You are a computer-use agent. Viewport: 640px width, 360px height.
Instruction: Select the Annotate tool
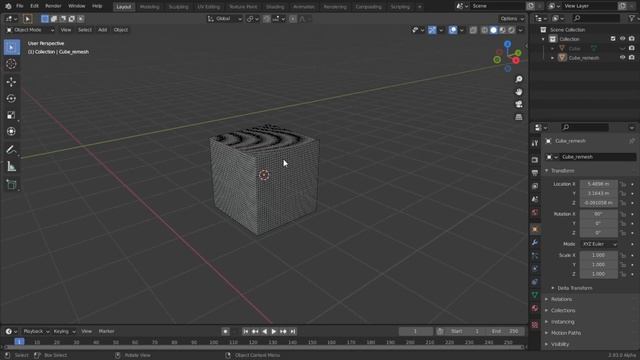pyautogui.click(x=11, y=150)
